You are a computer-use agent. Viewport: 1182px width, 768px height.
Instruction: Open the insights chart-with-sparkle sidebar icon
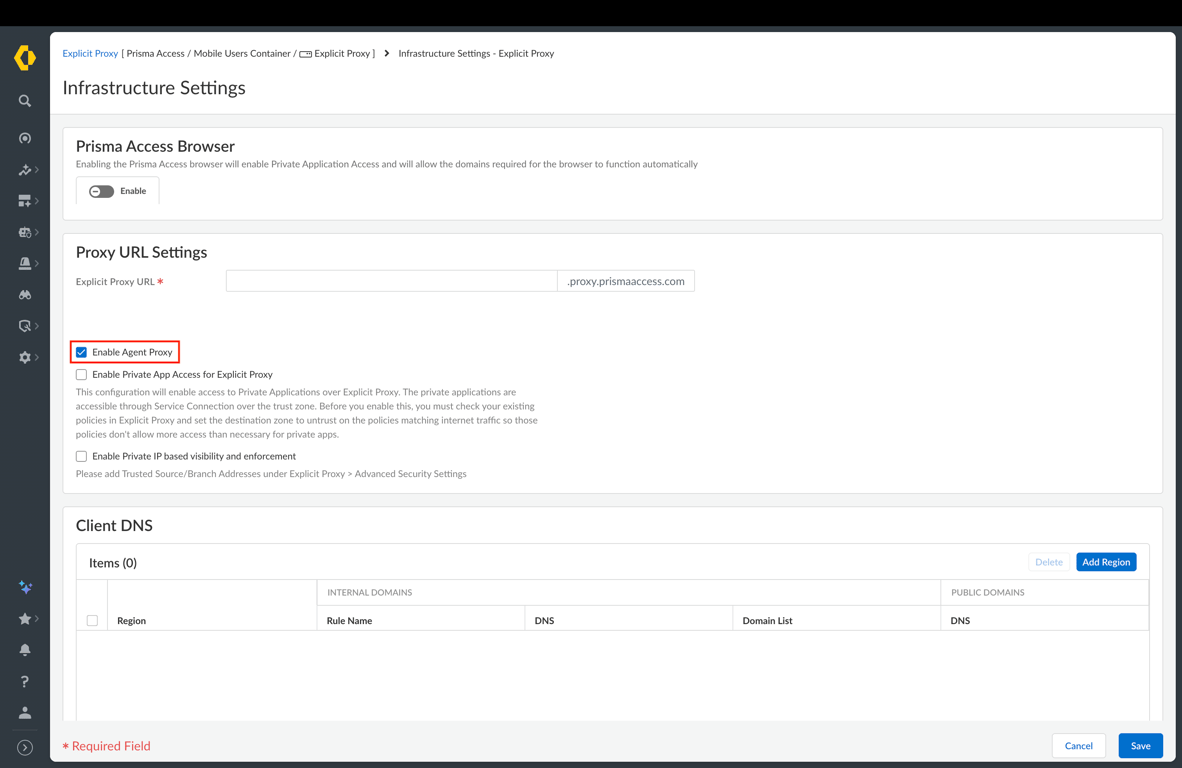tap(25, 170)
